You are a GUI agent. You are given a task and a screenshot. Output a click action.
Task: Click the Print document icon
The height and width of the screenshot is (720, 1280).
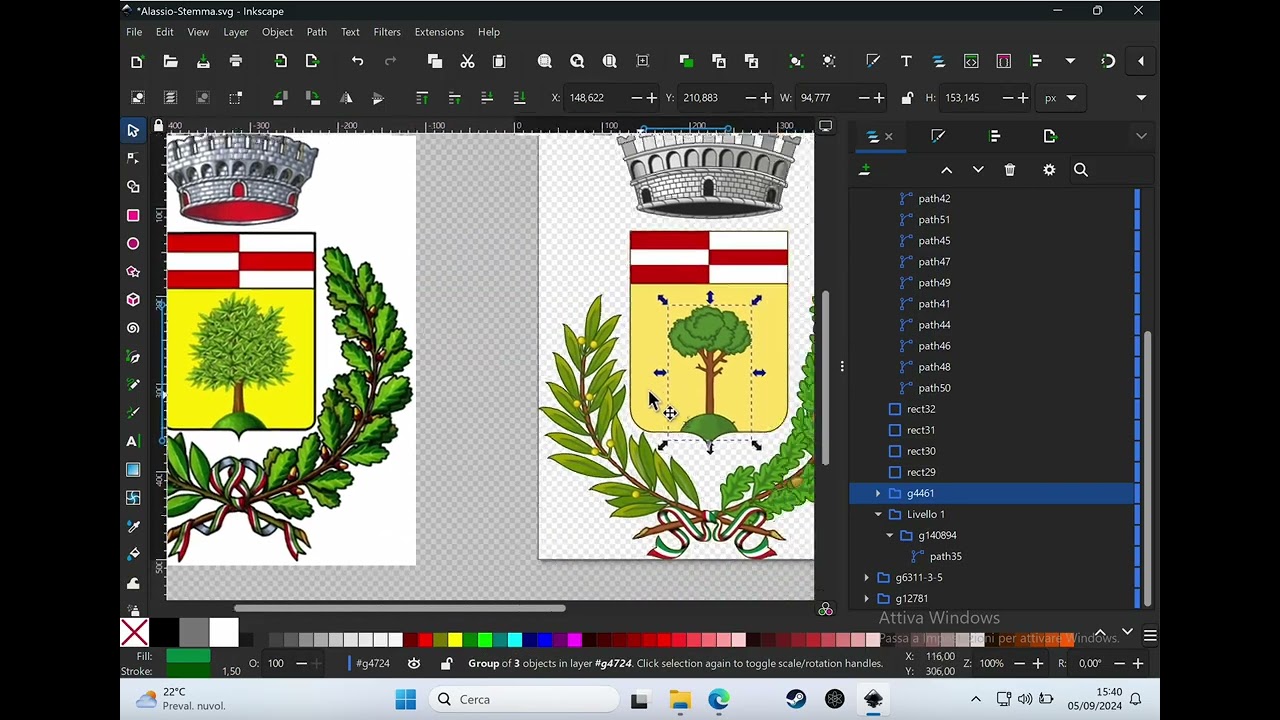tap(236, 61)
